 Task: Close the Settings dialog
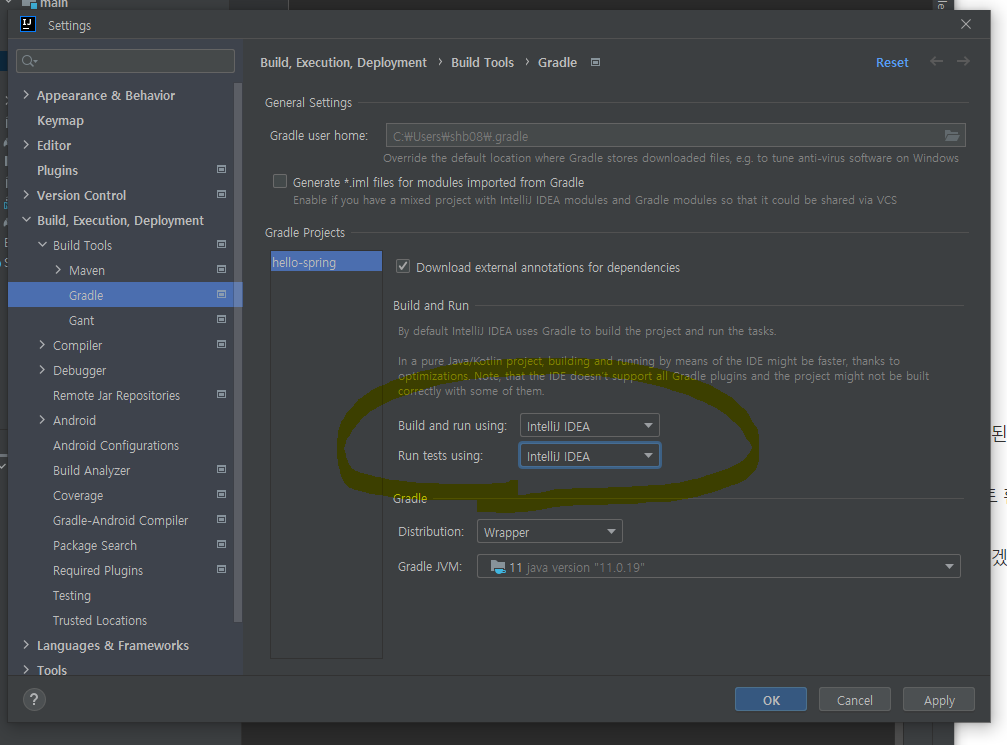click(x=966, y=24)
